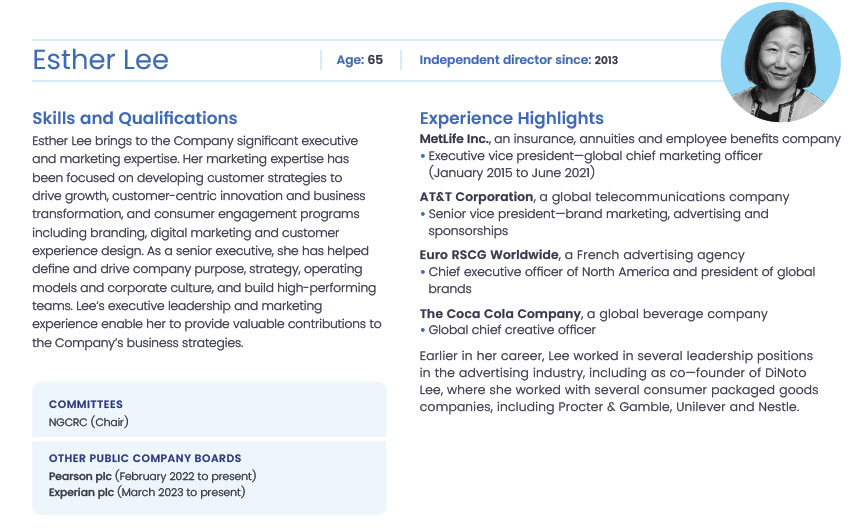This screenshot has width=864, height=530.
Task: Click the COMMITTEES section label
Action: pos(86,404)
